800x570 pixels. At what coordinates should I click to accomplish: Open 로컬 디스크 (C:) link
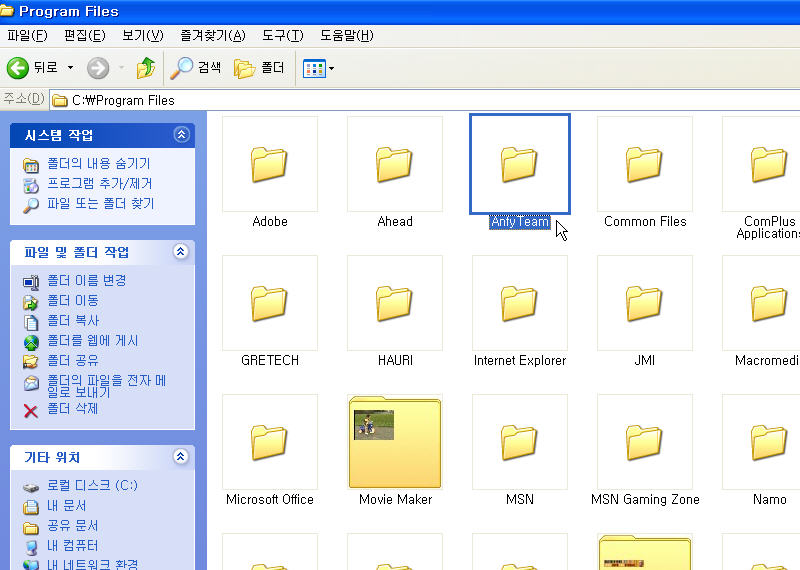coord(92,485)
